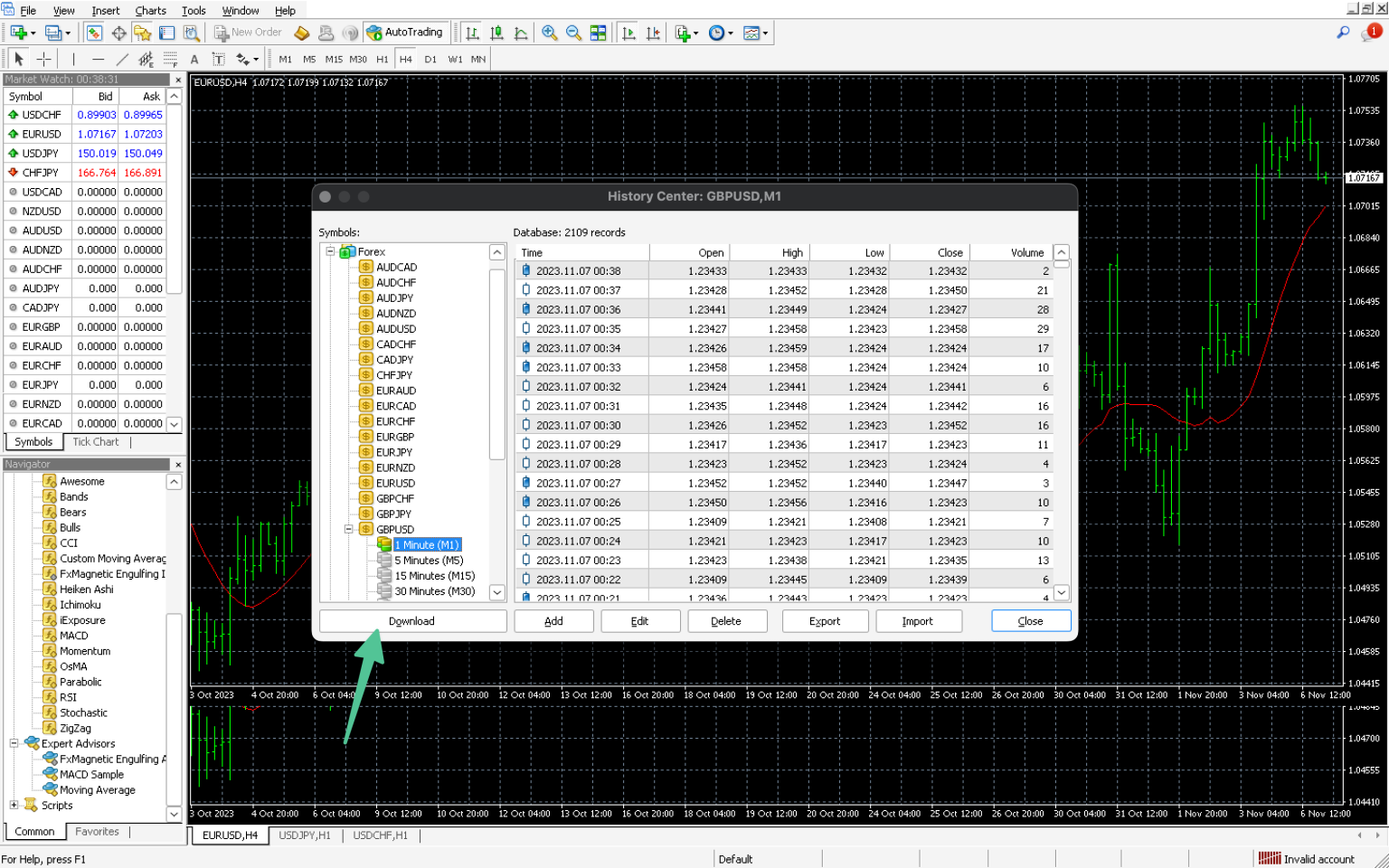
Task: Click the Export button
Action: point(825,621)
